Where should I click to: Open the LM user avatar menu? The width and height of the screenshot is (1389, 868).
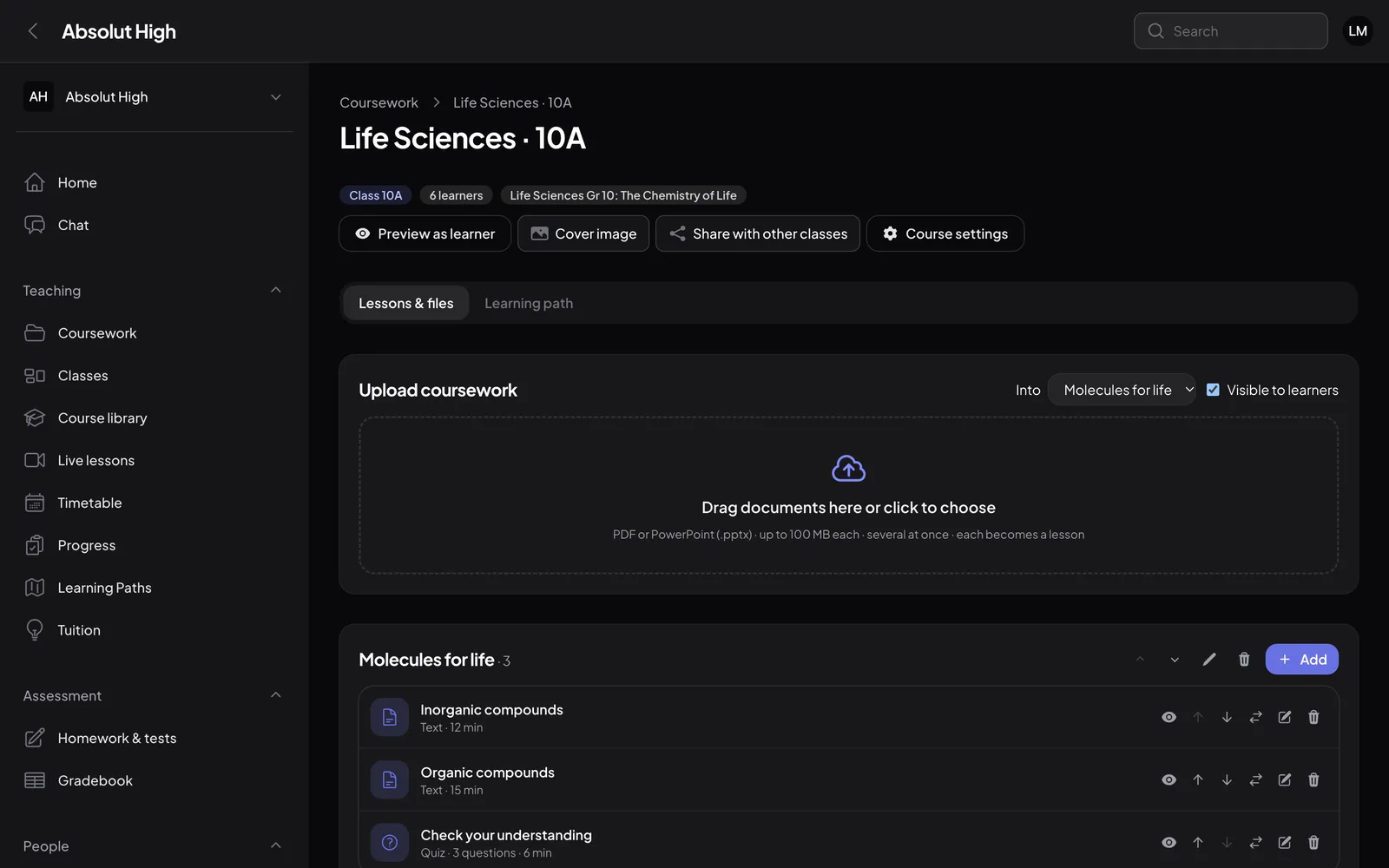click(1358, 31)
